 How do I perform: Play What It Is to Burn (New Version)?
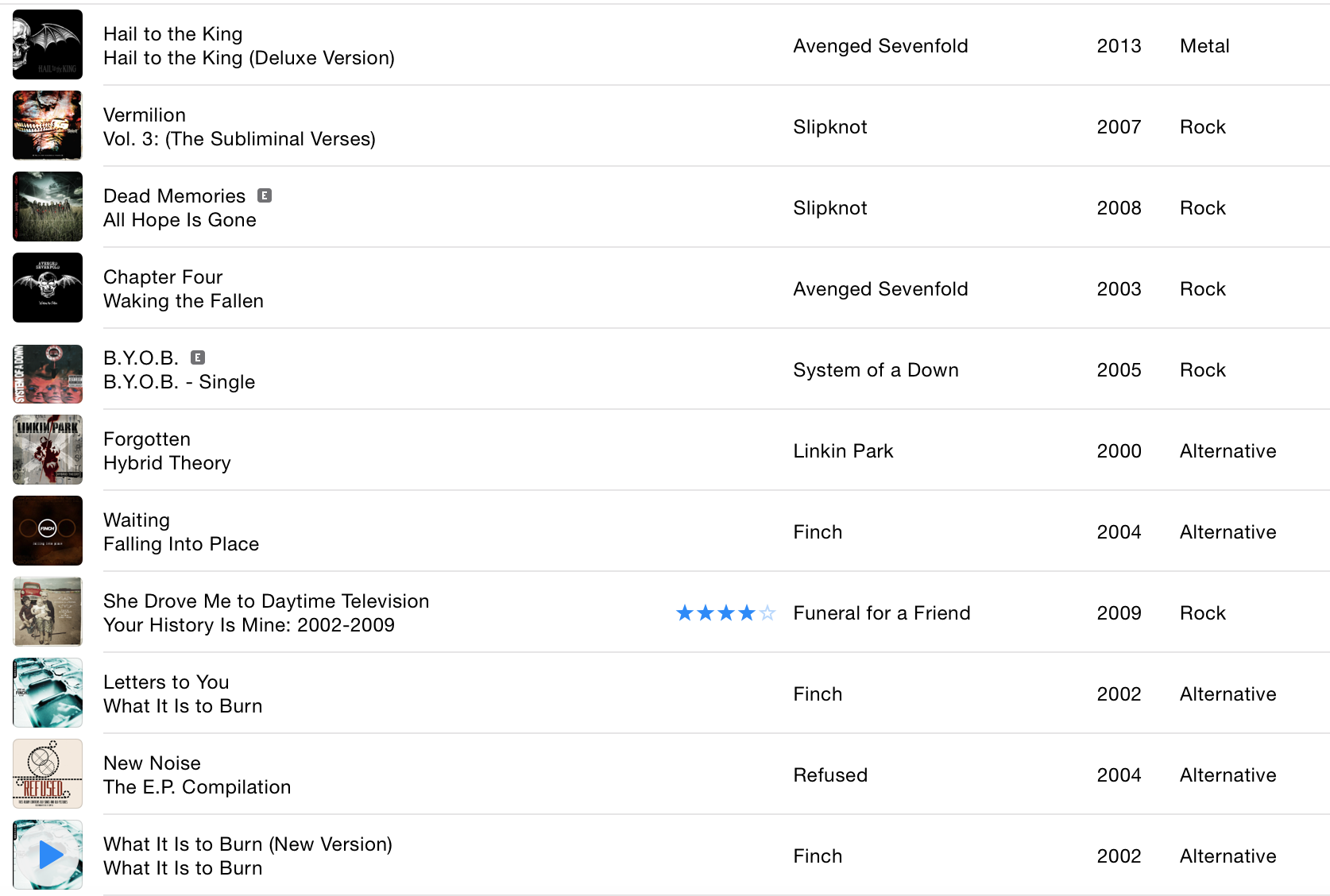[48, 855]
